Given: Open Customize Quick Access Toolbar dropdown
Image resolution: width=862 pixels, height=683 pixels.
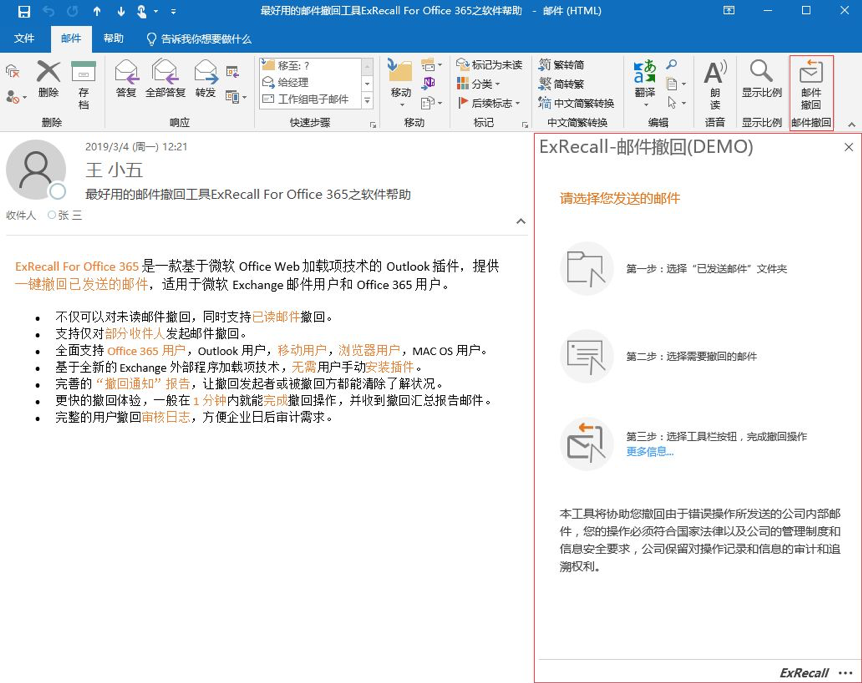Looking at the screenshot, I should [x=174, y=11].
